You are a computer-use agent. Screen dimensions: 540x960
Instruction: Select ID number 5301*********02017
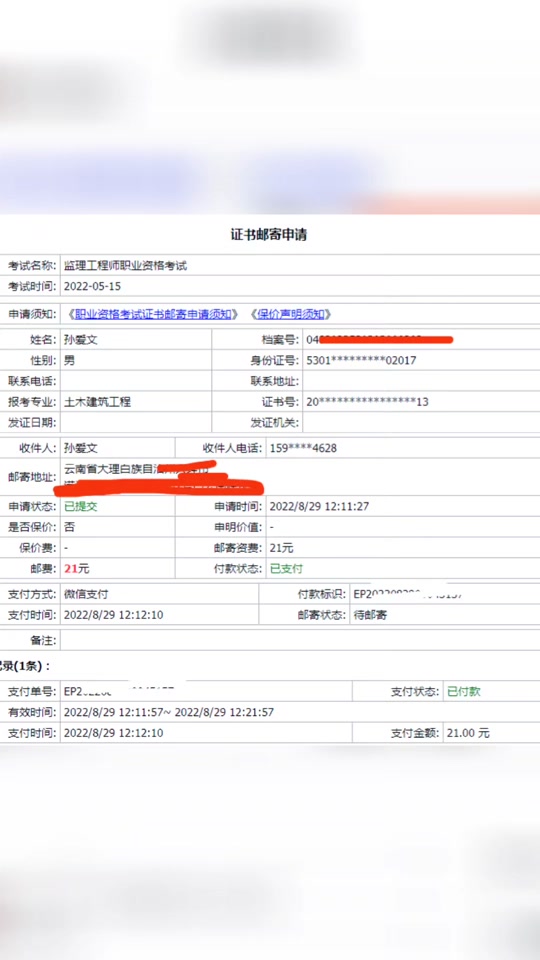point(361,361)
